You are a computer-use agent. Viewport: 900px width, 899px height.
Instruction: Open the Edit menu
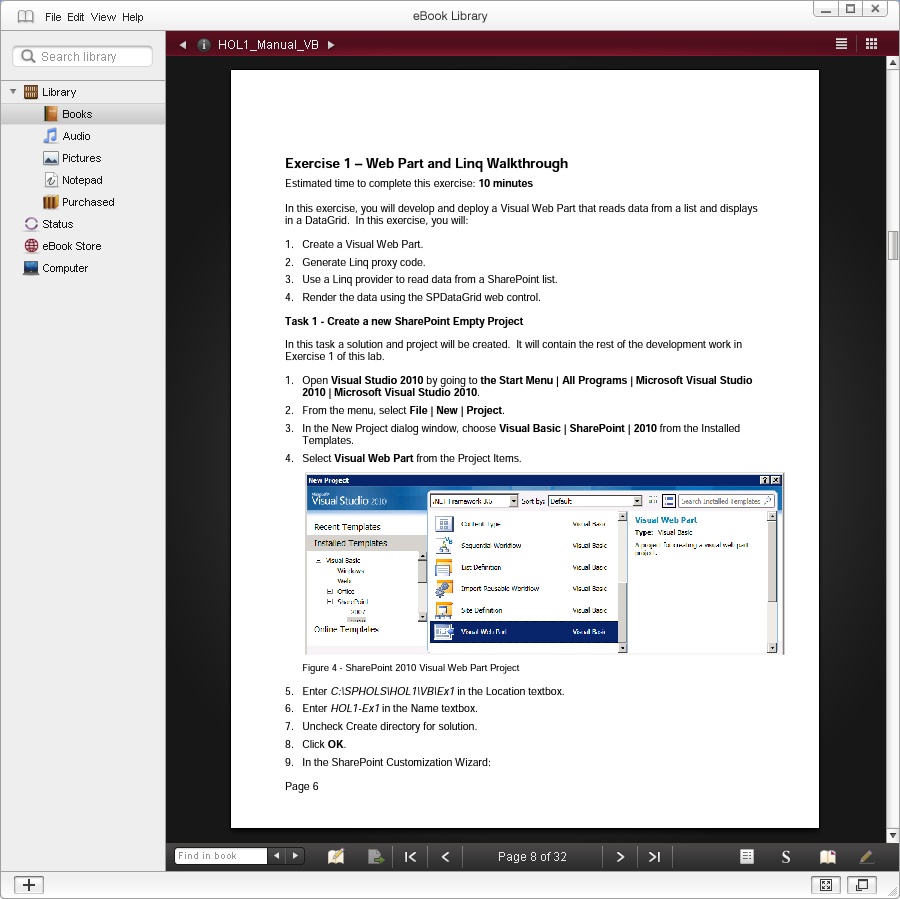(76, 17)
